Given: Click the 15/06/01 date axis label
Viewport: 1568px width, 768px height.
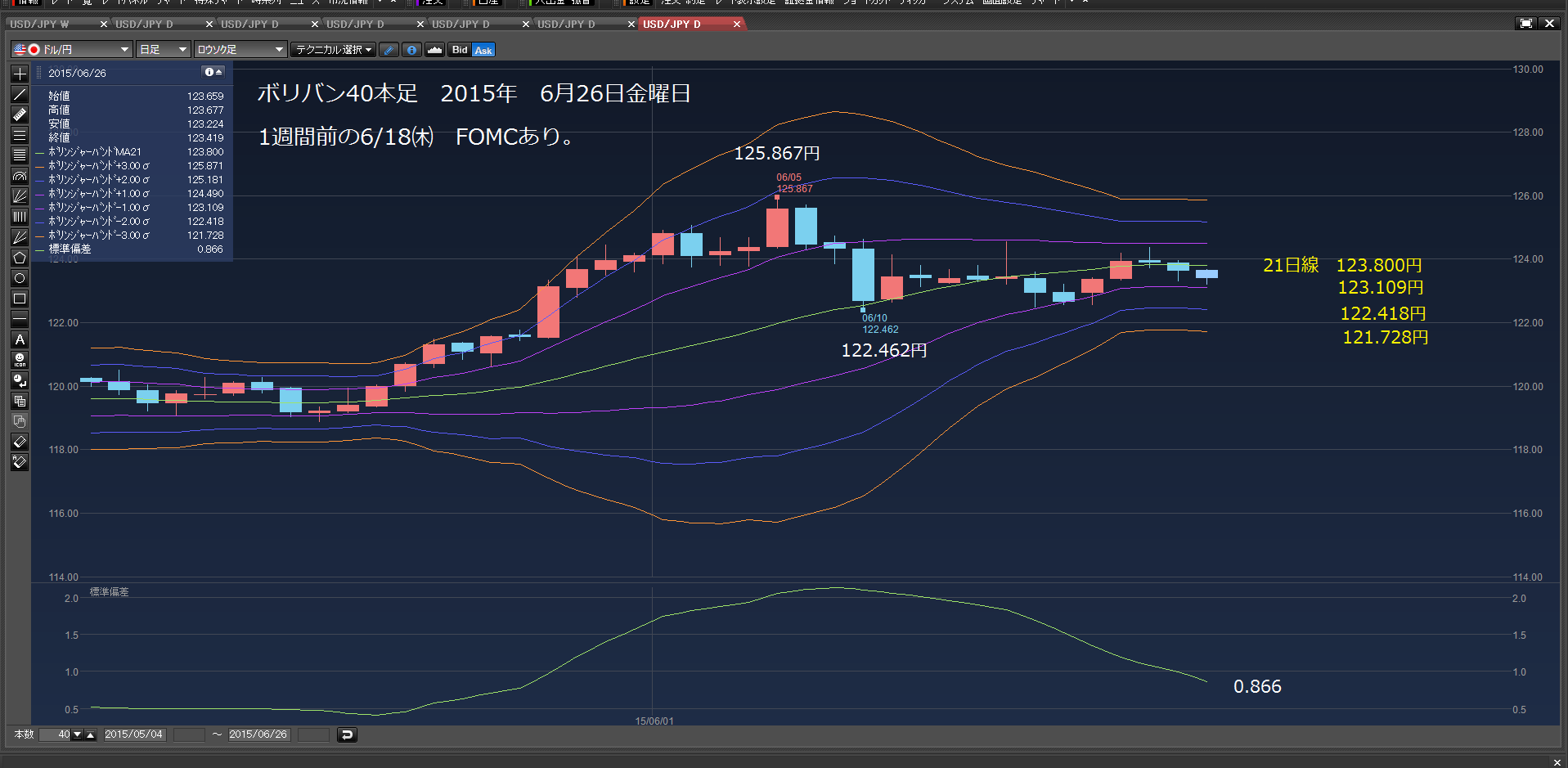Looking at the screenshot, I should click(654, 721).
